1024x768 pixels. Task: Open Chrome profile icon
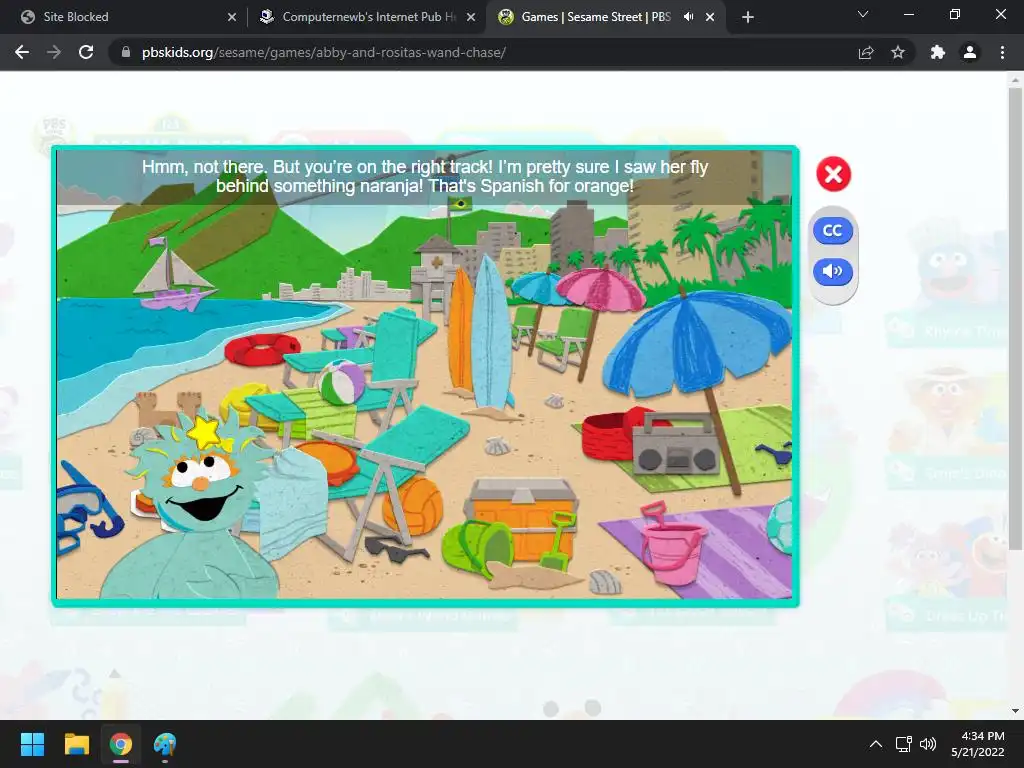pos(970,52)
